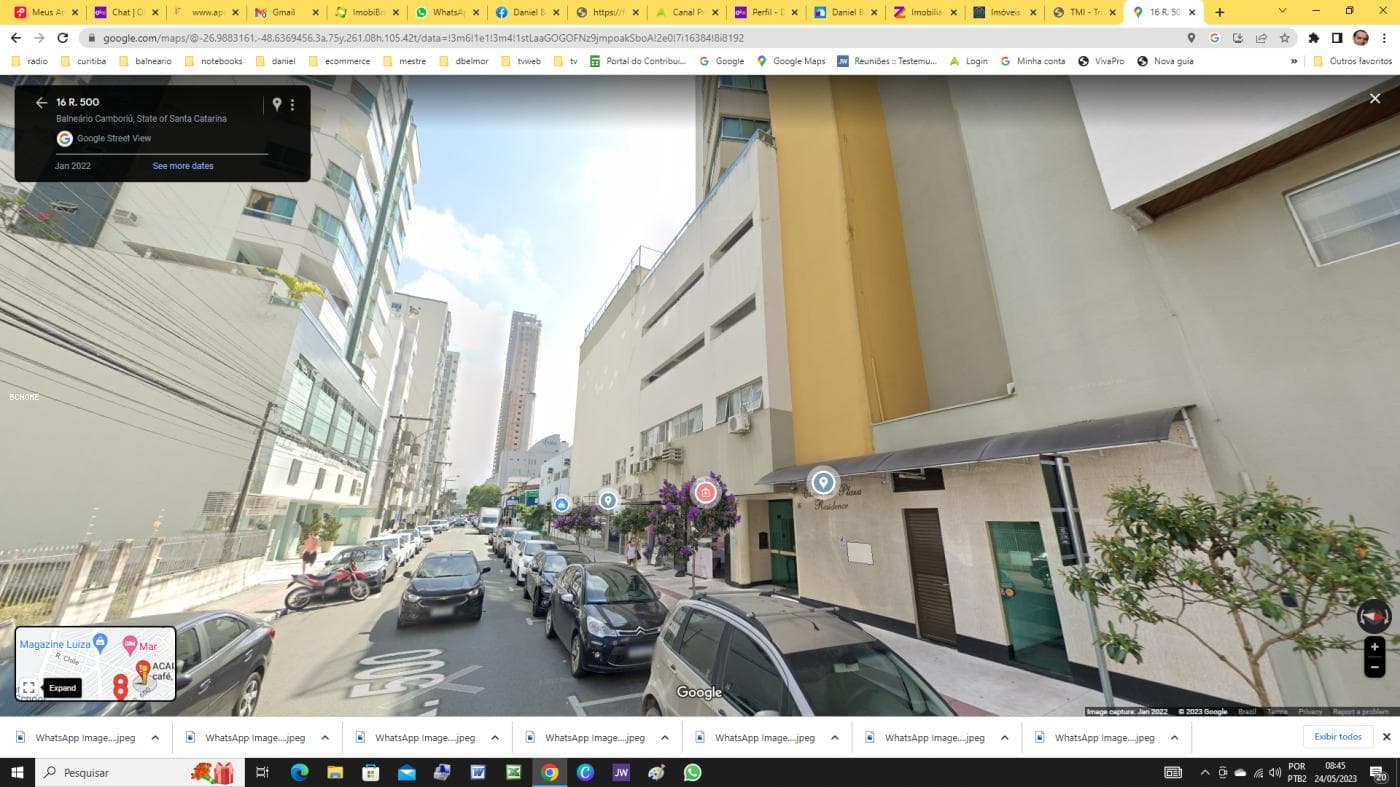Close the active 16 R. 500 tab
Screen dimensions: 1400x787
pos(1192,12)
